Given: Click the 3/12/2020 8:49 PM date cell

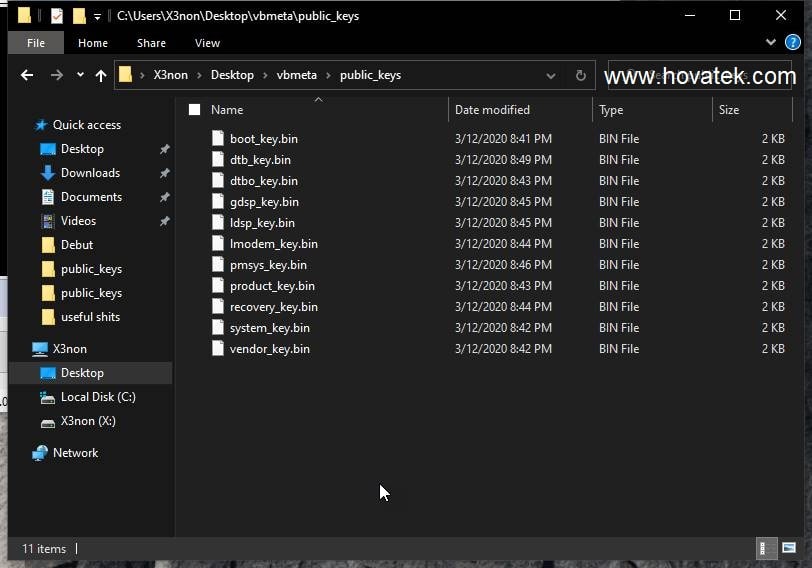Looking at the screenshot, I should 503,160.
